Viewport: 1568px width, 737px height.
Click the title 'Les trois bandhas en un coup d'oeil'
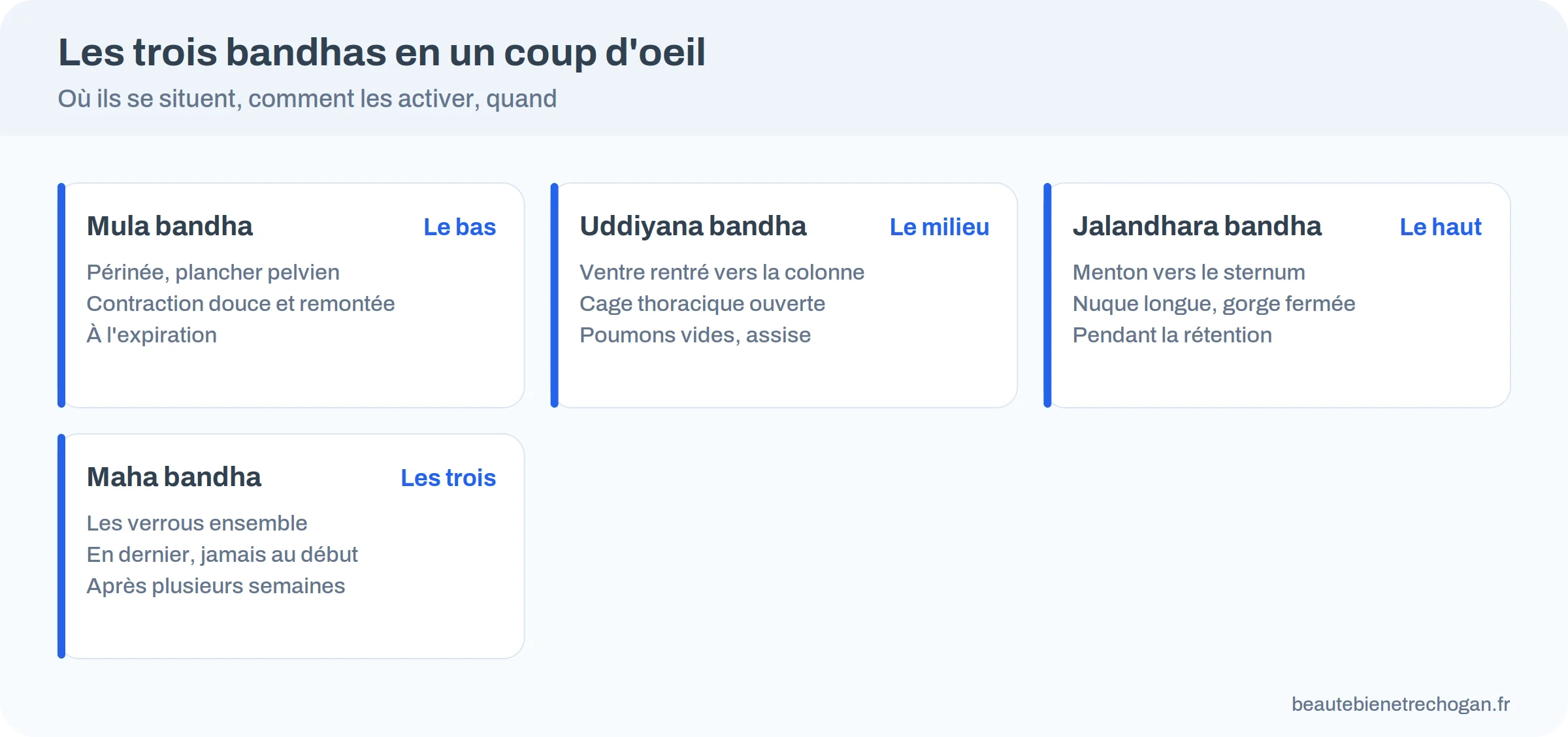coord(382,52)
